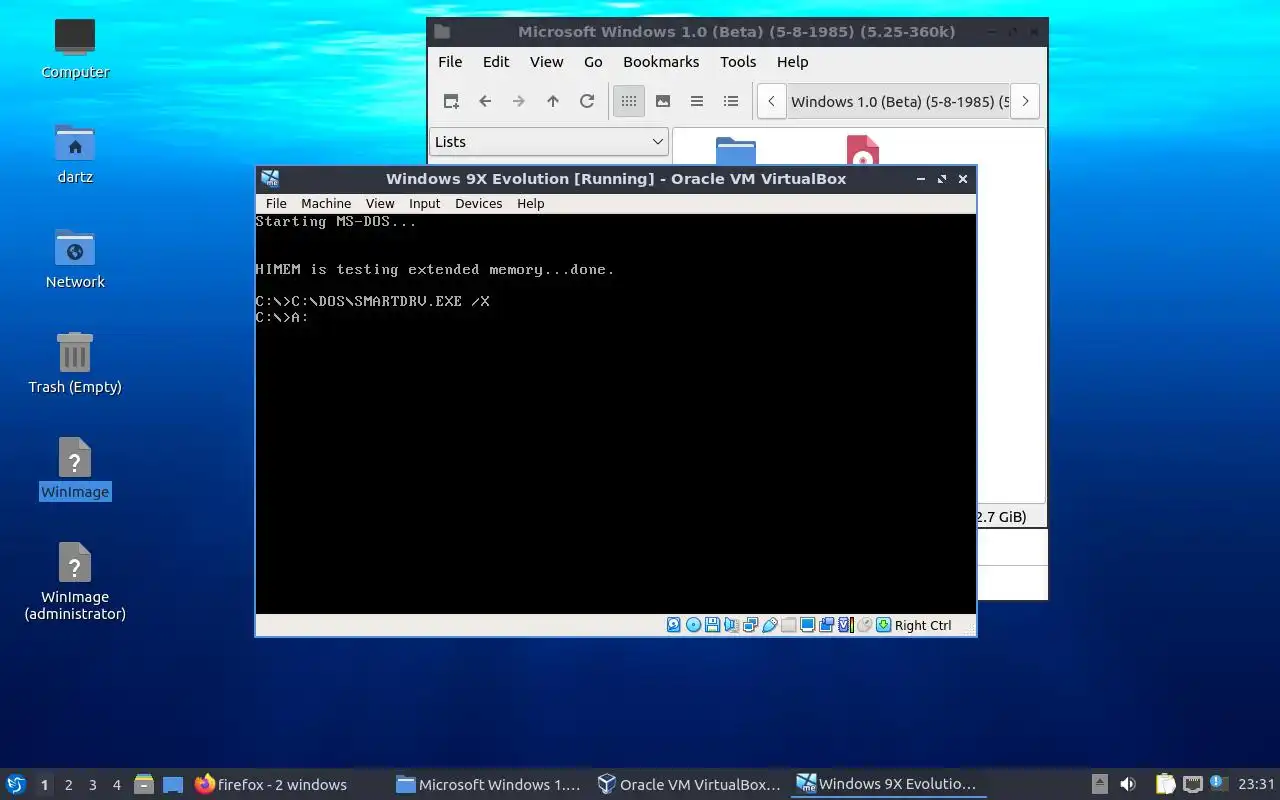Click the network connection tray icon

click(x=1192, y=785)
